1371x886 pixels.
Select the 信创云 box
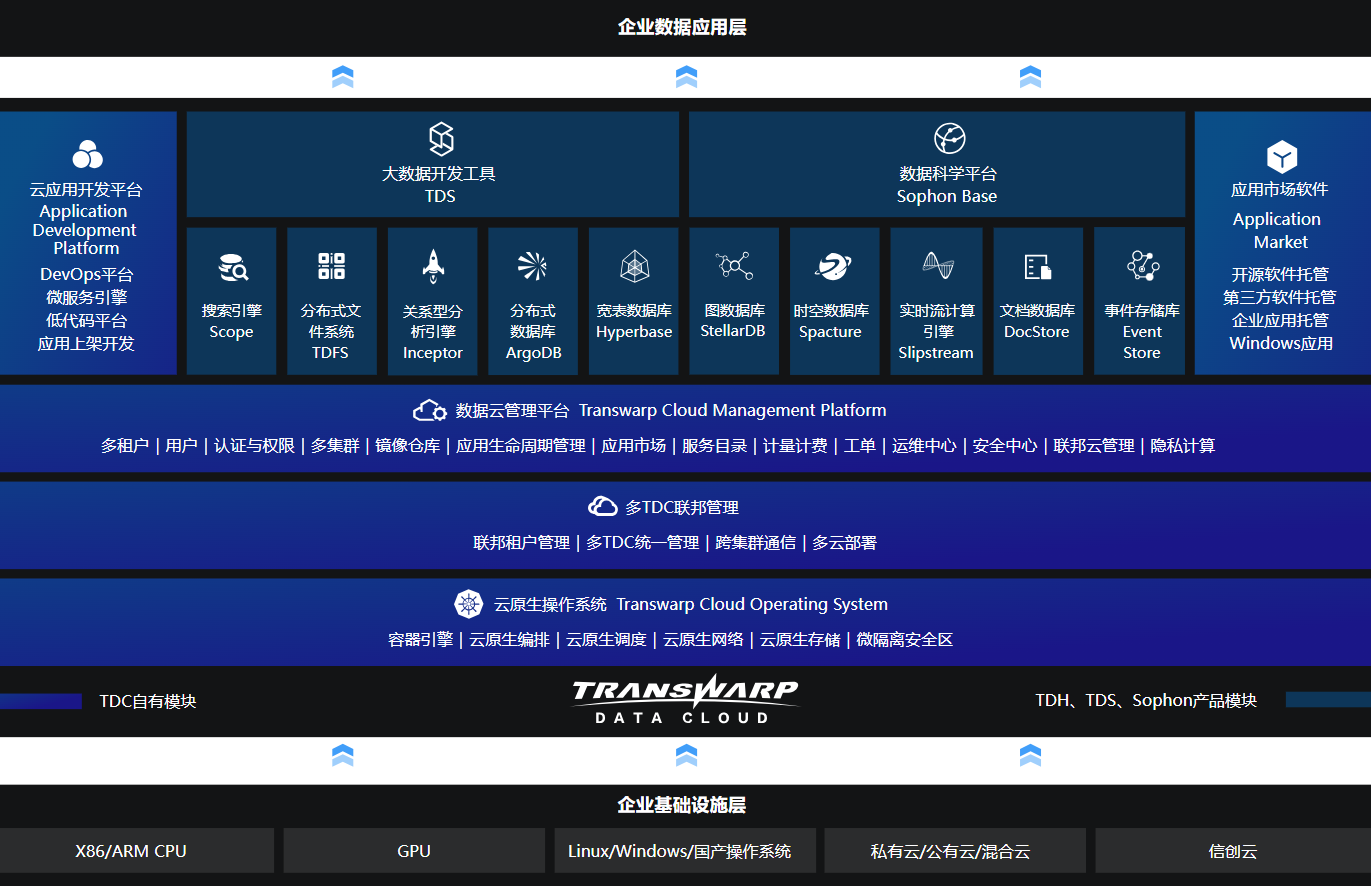[x=1233, y=851]
